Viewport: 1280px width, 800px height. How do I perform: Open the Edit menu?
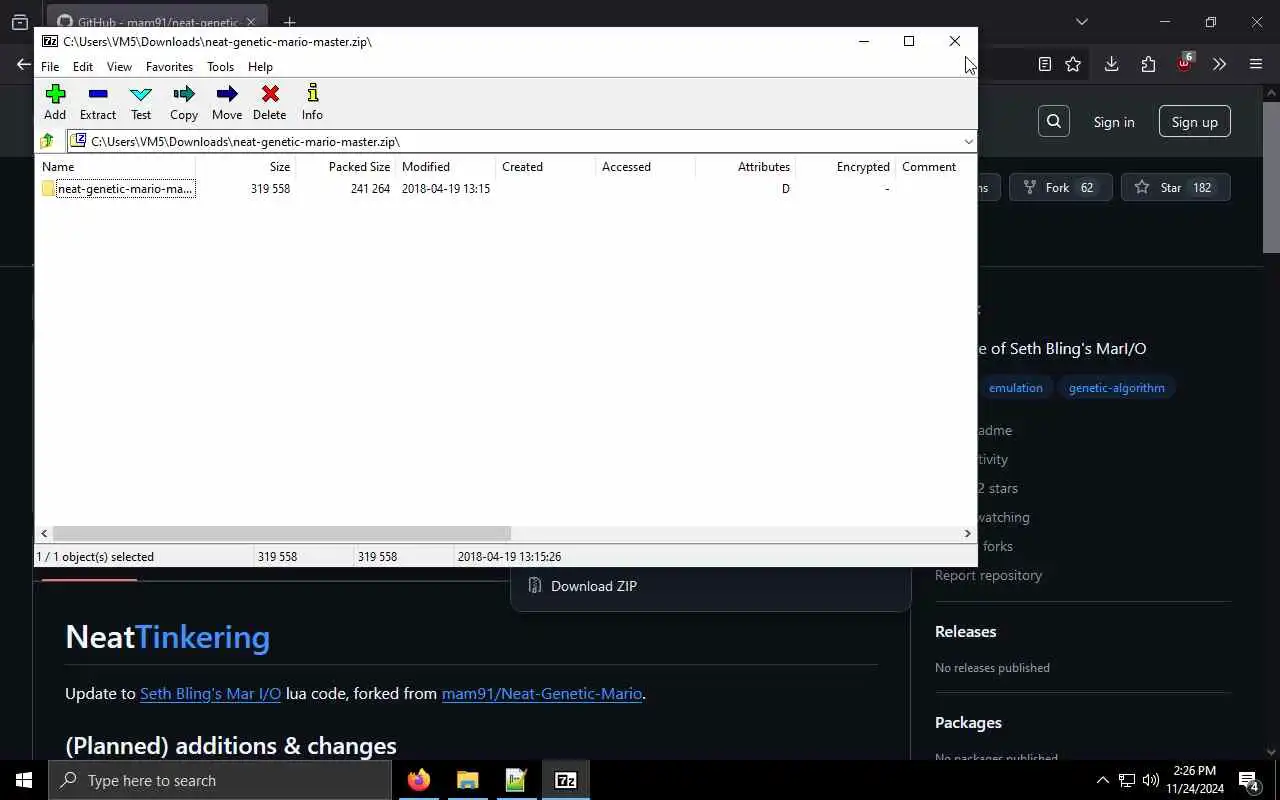[83, 66]
